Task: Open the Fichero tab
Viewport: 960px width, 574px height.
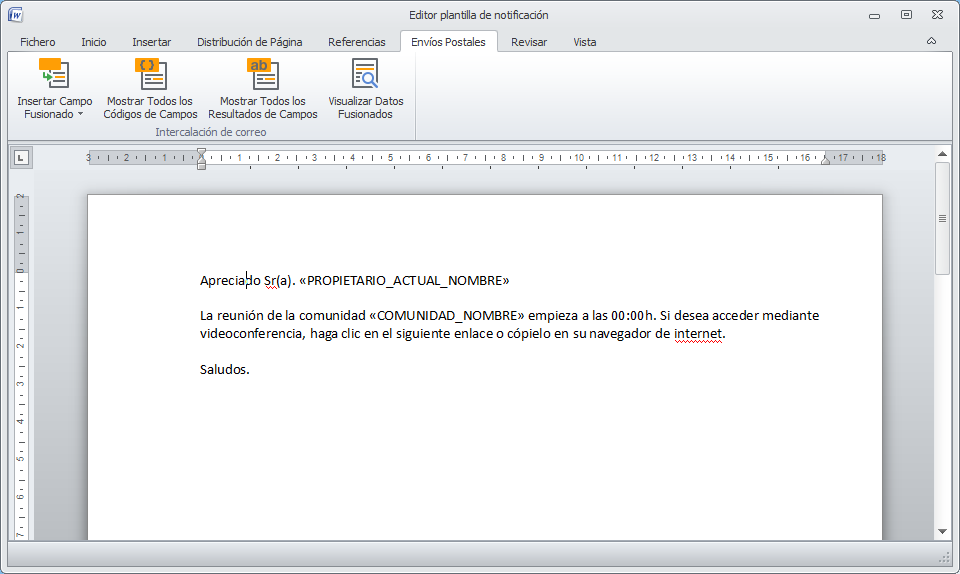Action: [x=37, y=42]
